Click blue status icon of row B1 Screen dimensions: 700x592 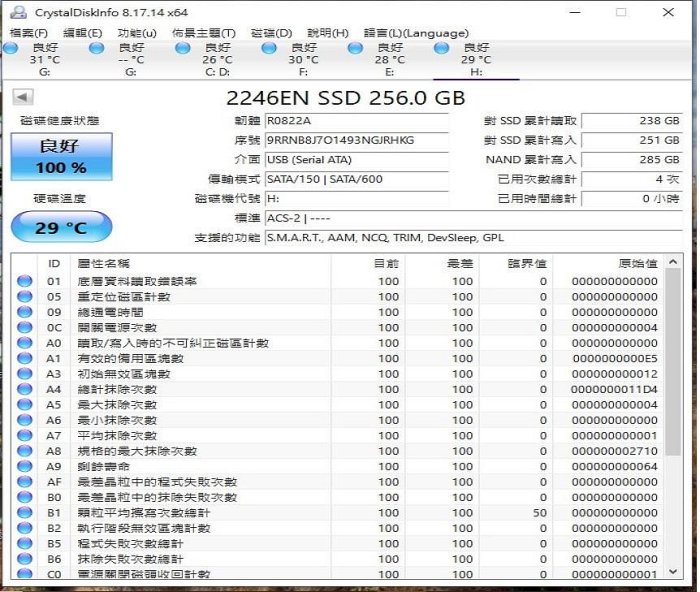pyautogui.click(x=25, y=513)
